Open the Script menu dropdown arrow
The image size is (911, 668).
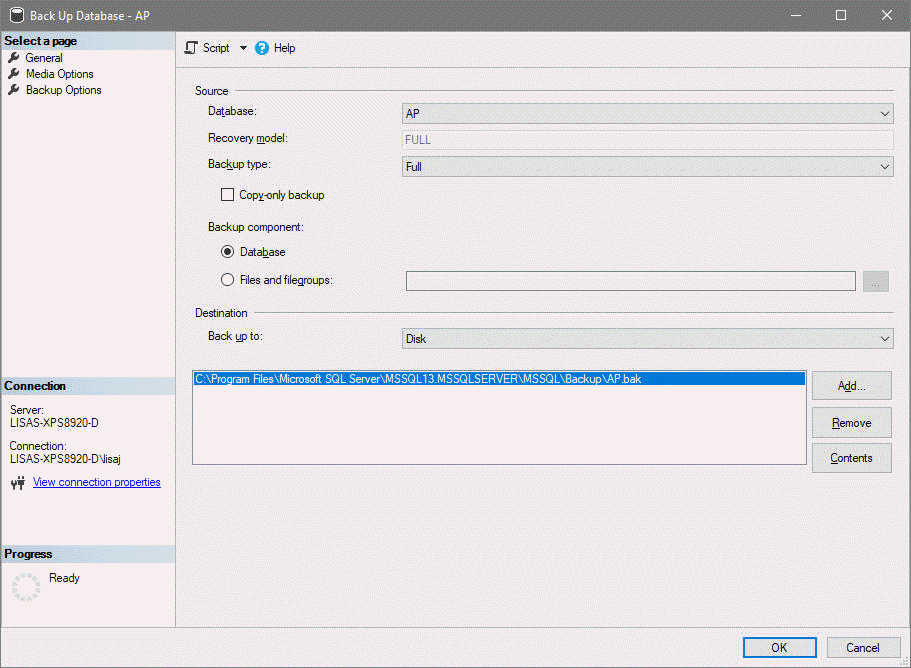click(242, 47)
